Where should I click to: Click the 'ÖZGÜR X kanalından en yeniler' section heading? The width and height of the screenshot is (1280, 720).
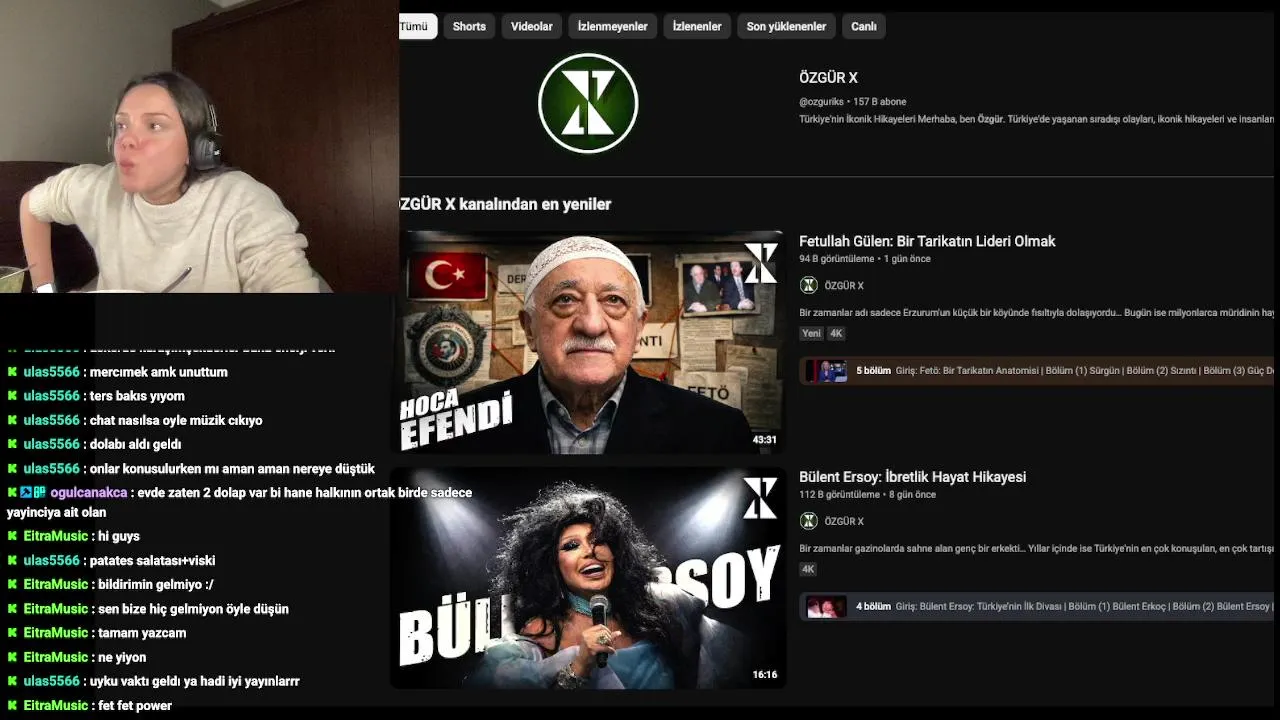[x=505, y=204]
